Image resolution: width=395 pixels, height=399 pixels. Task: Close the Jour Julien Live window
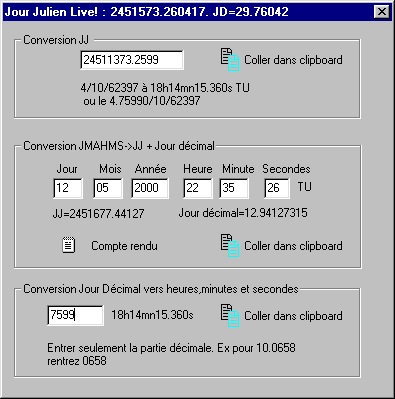[382, 12]
